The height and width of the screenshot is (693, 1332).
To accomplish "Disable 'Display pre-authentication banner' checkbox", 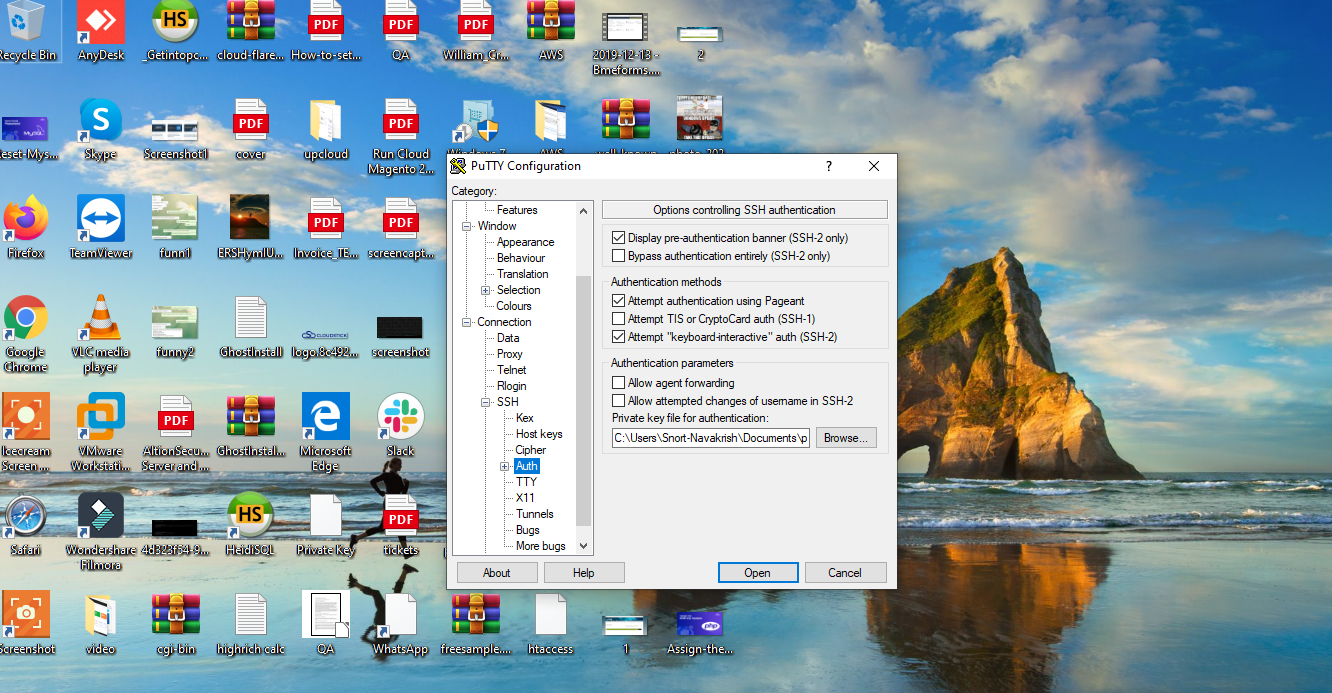I will coord(618,238).
